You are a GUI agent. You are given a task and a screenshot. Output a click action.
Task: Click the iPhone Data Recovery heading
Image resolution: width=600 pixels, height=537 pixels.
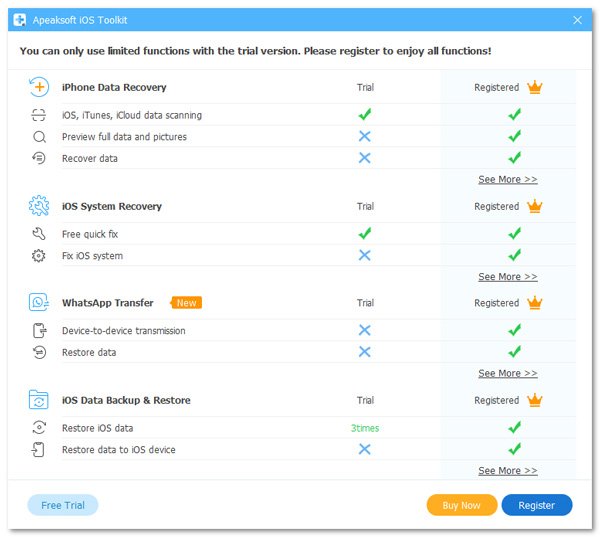(114, 87)
